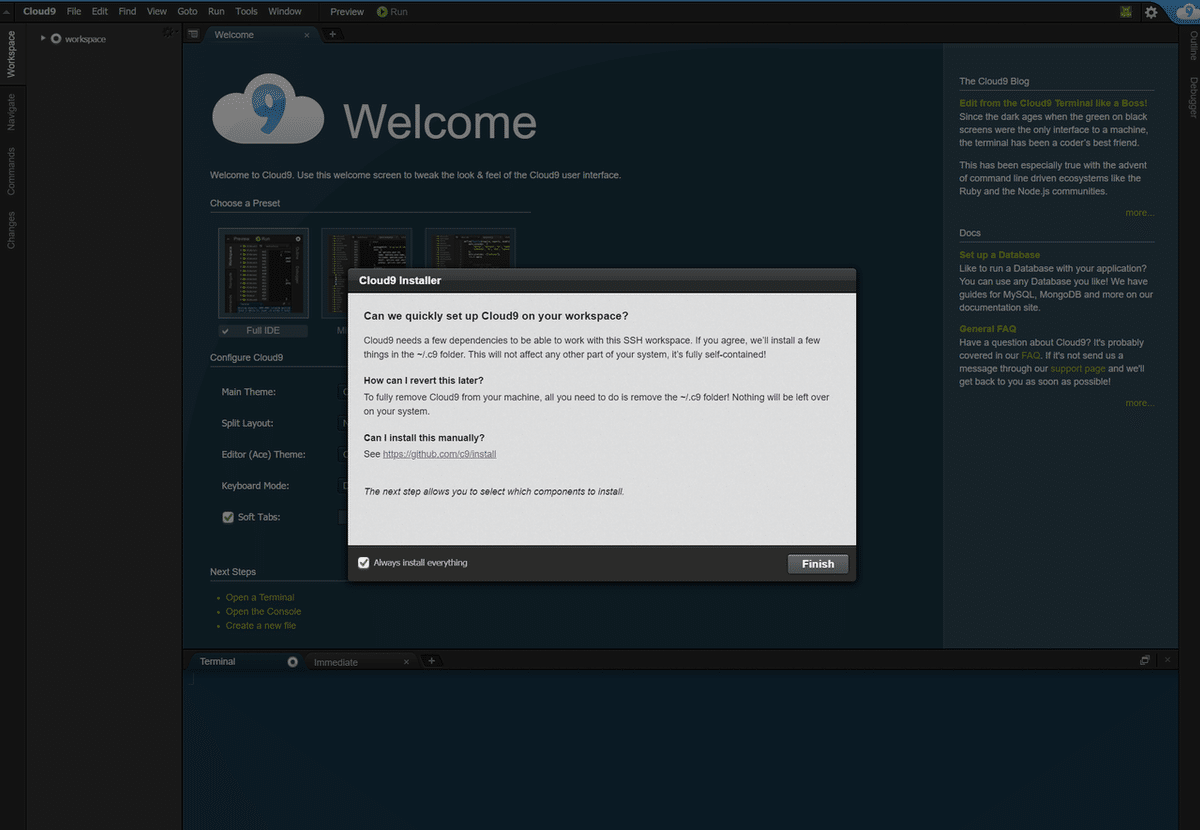Toggle the Soft Tabs checkbox

tap(228, 517)
